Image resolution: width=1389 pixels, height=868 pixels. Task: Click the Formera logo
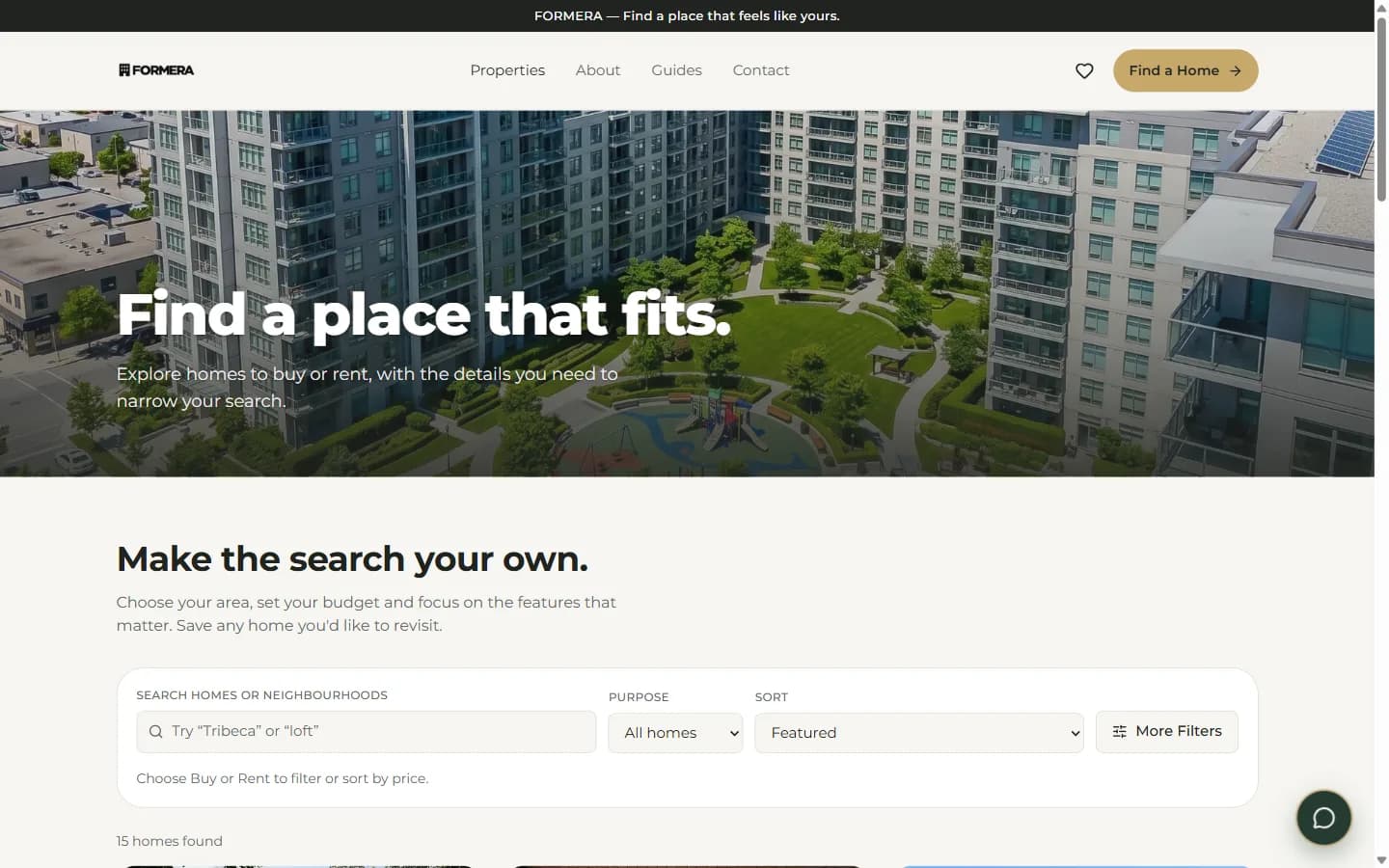click(156, 70)
